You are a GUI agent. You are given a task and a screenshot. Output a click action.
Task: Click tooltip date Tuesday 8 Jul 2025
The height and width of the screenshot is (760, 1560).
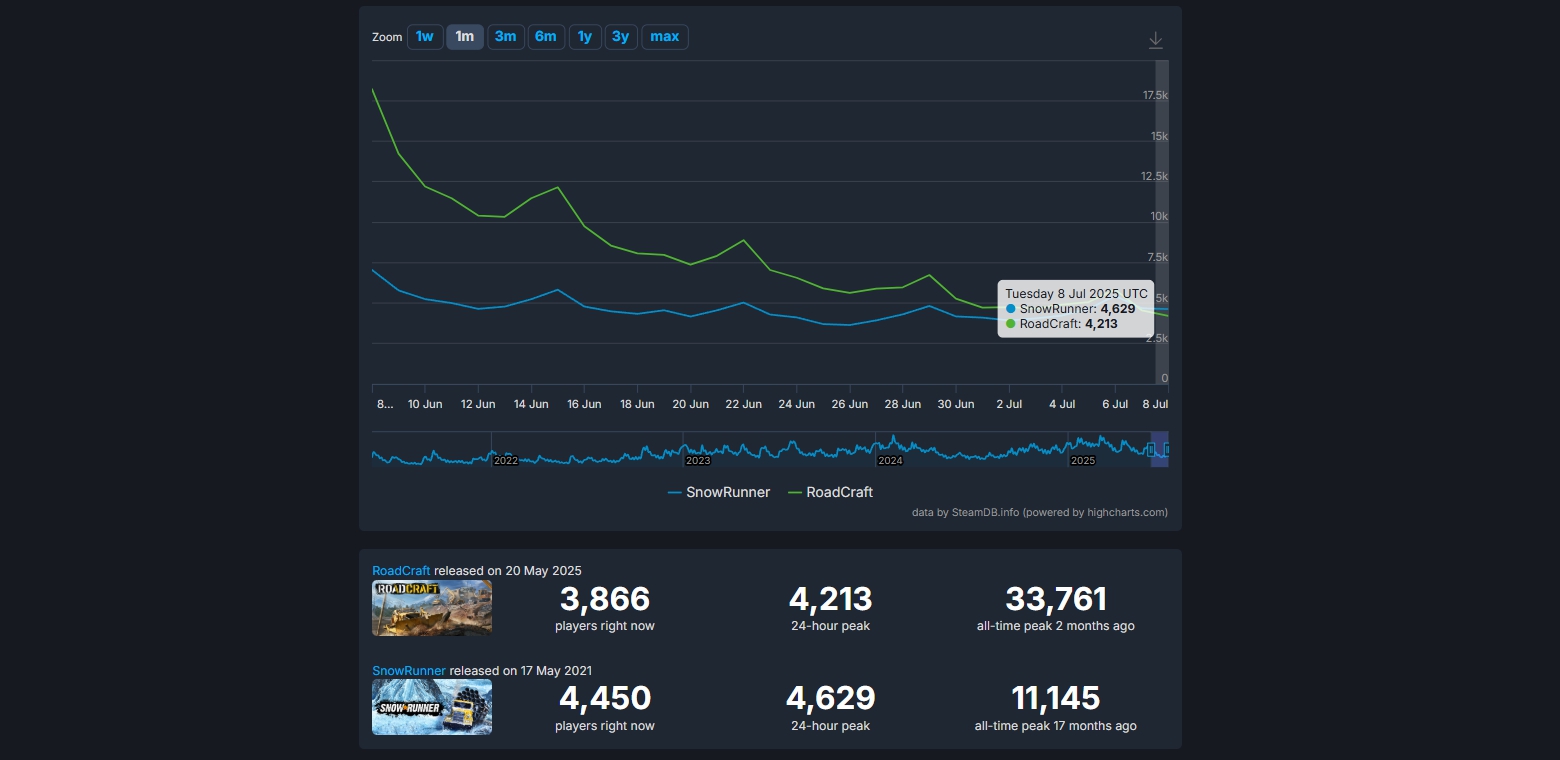click(1076, 294)
